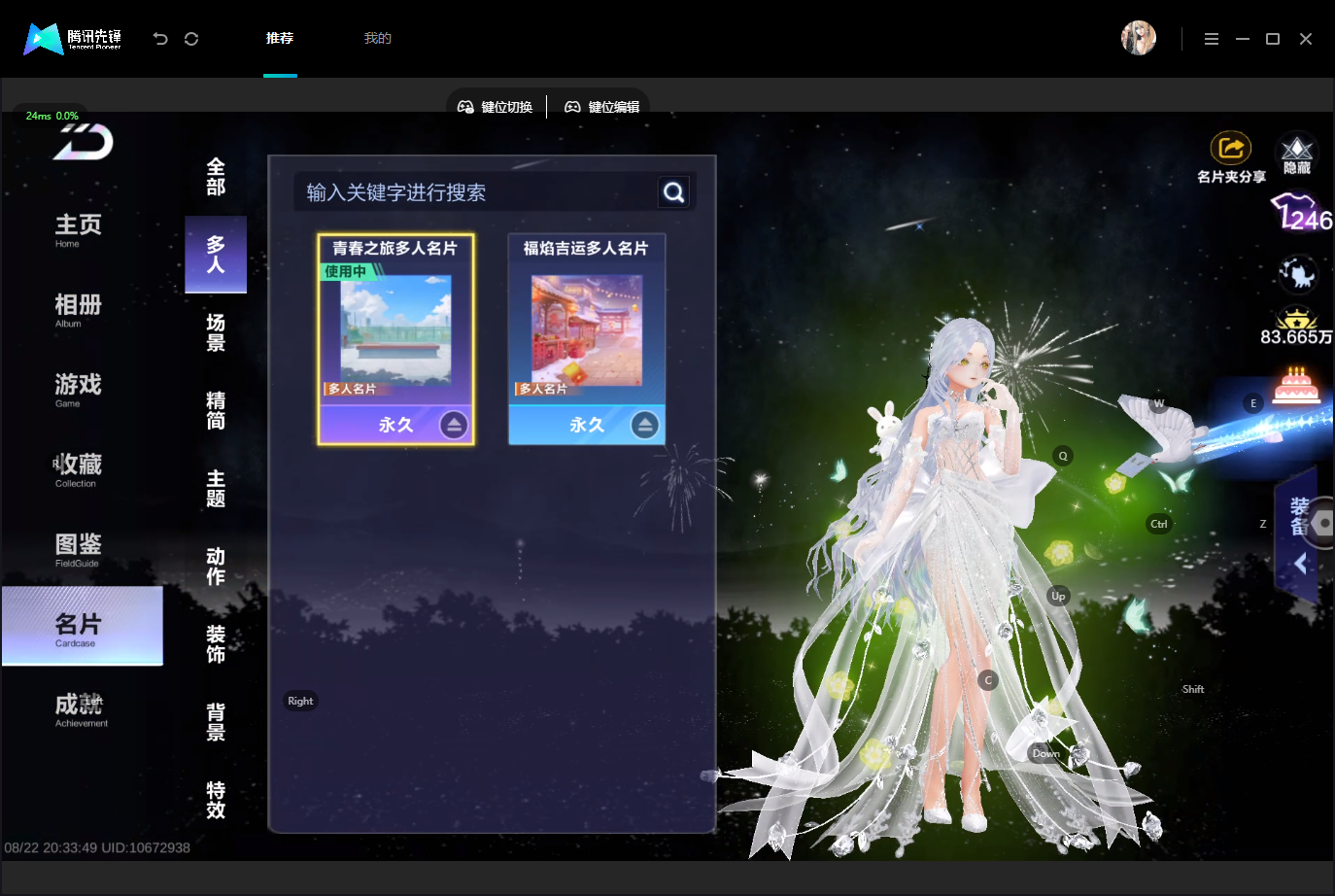Click the W key overlay label
Screen dimensions: 1335x896
click(x=1158, y=403)
